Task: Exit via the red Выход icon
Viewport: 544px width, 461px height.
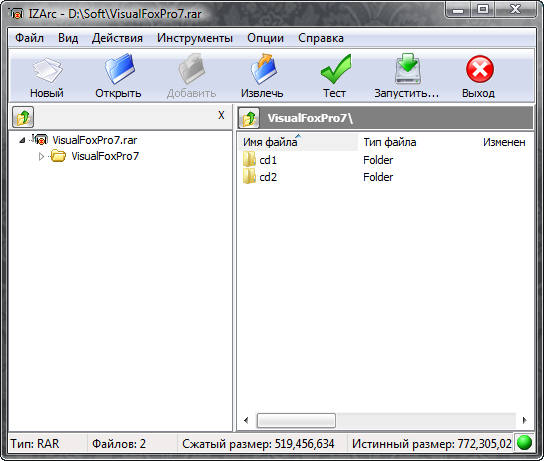Action: (480, 69)
